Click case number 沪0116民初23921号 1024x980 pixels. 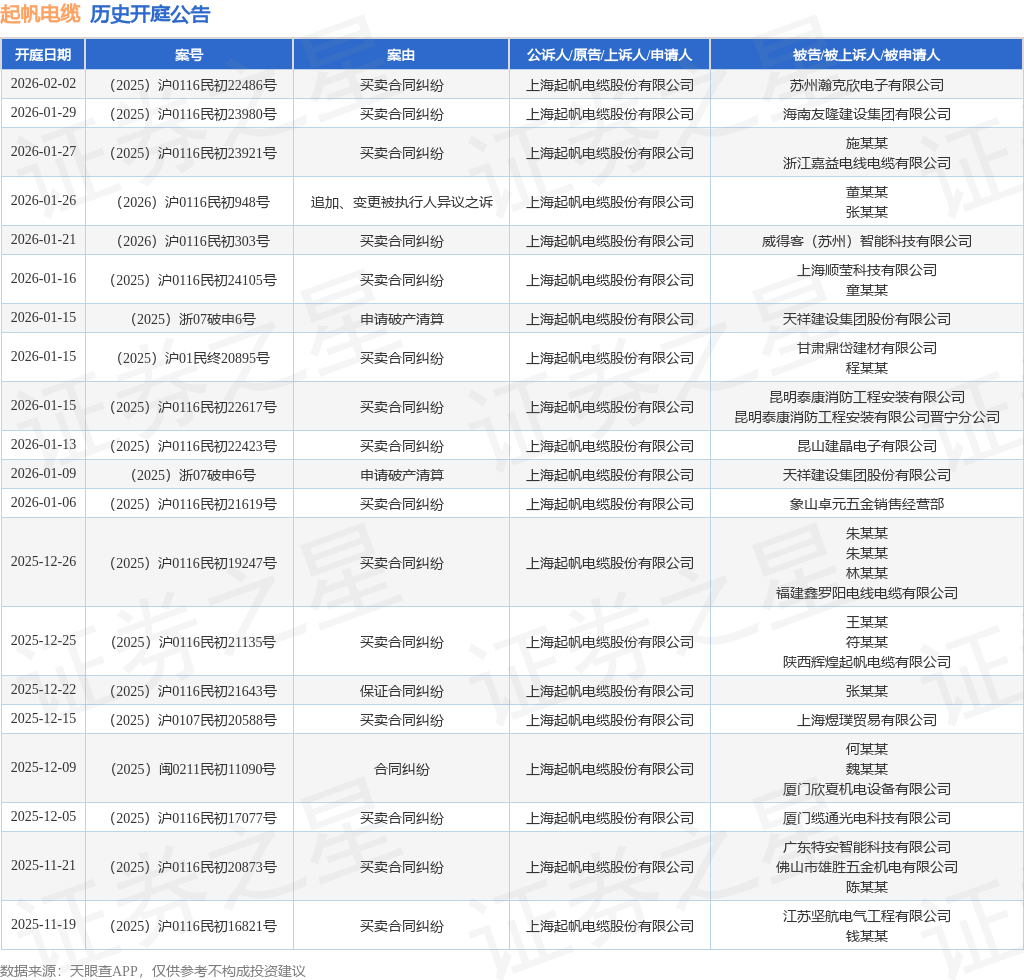pos(217,153)
